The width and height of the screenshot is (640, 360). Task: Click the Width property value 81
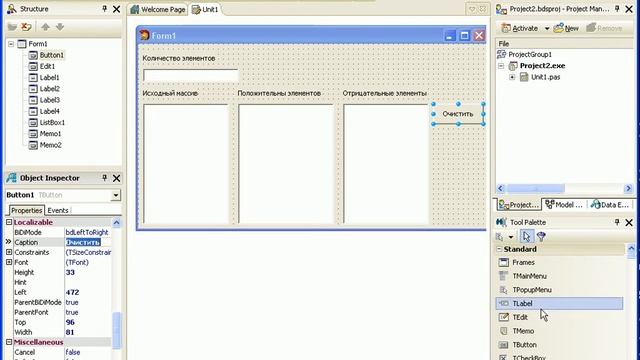(x=88, y=332)
